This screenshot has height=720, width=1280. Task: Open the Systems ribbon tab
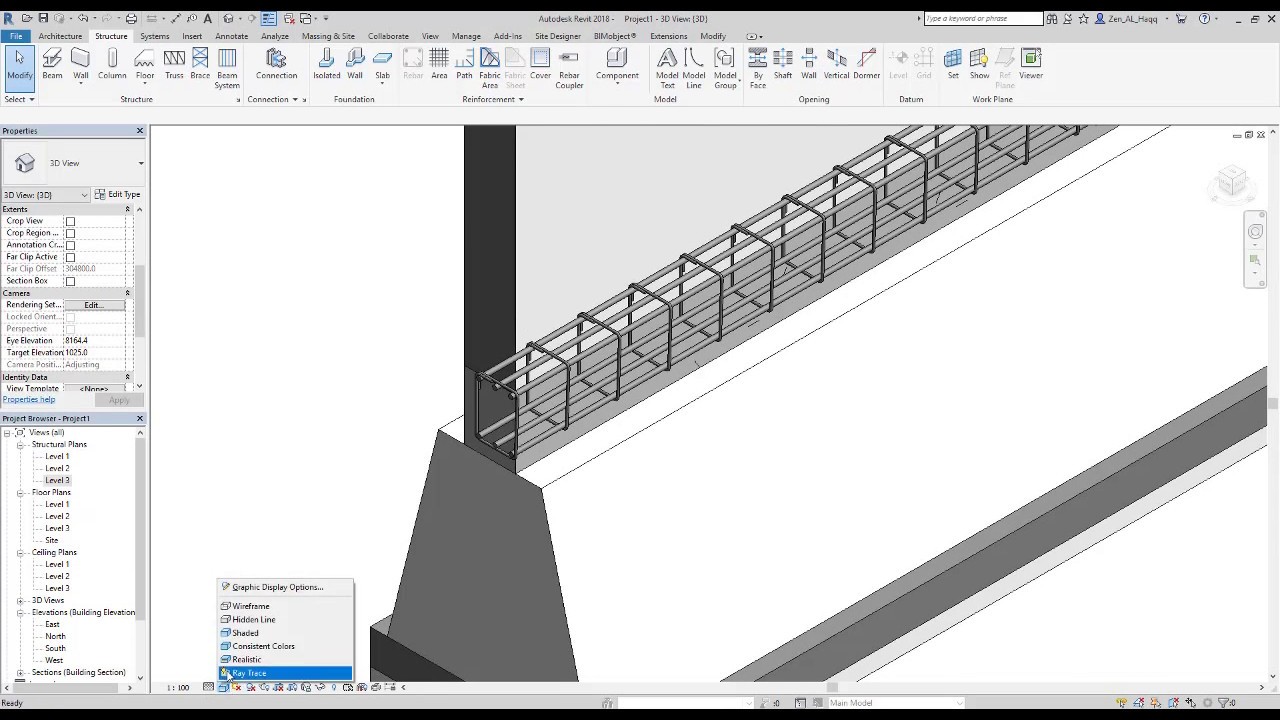[x=154, y=36]
